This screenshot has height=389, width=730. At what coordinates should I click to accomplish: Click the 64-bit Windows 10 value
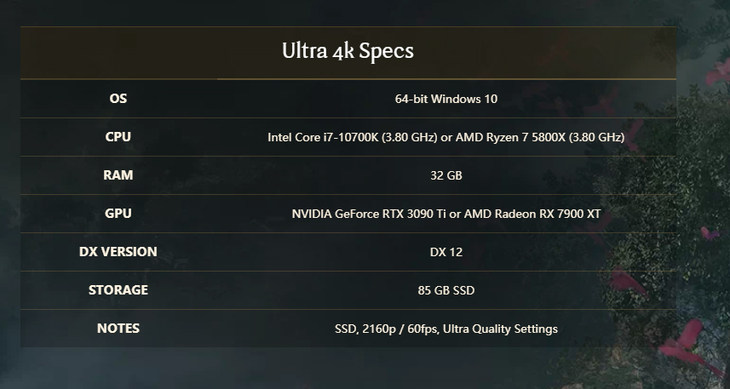[446, 99]
